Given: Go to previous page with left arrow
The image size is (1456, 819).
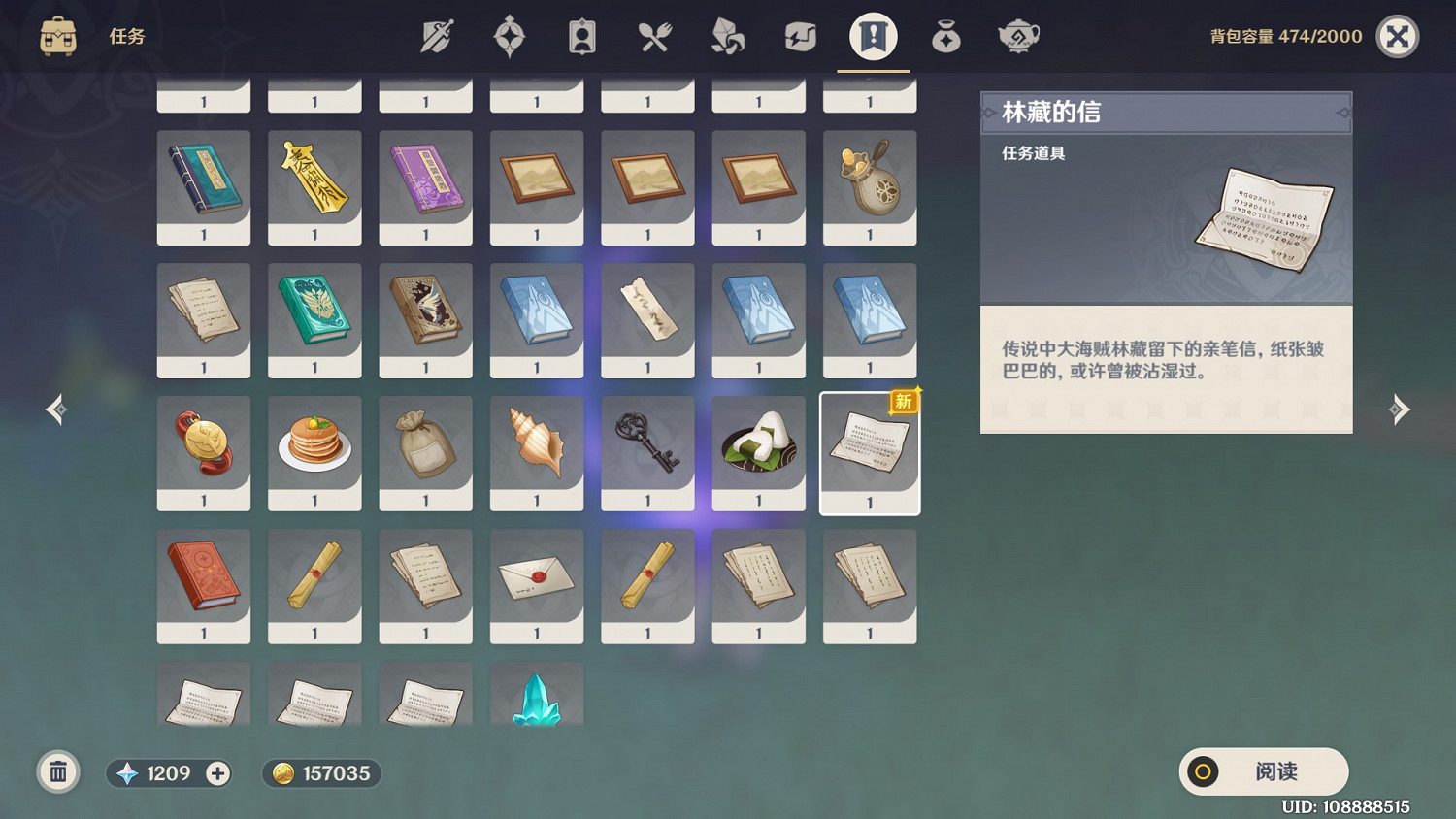Looking at the screenshot, I should pyautogui.click(x=56, y=409).
